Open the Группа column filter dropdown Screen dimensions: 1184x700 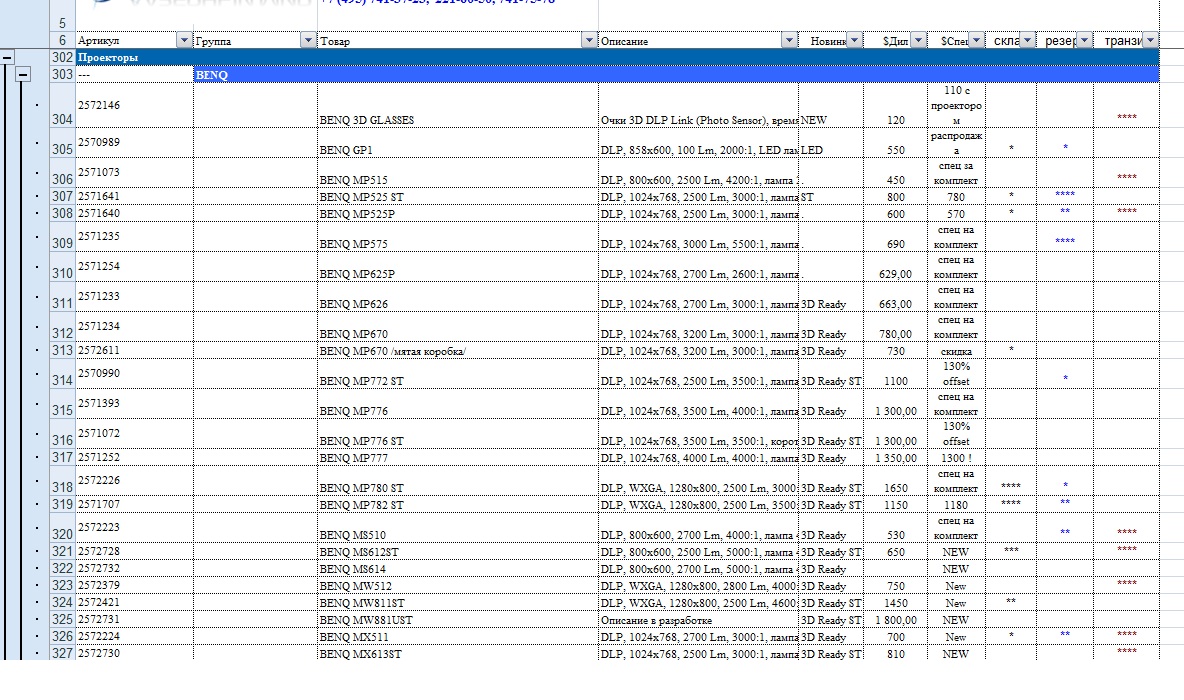pyautogui.click(x=307, y=40)
